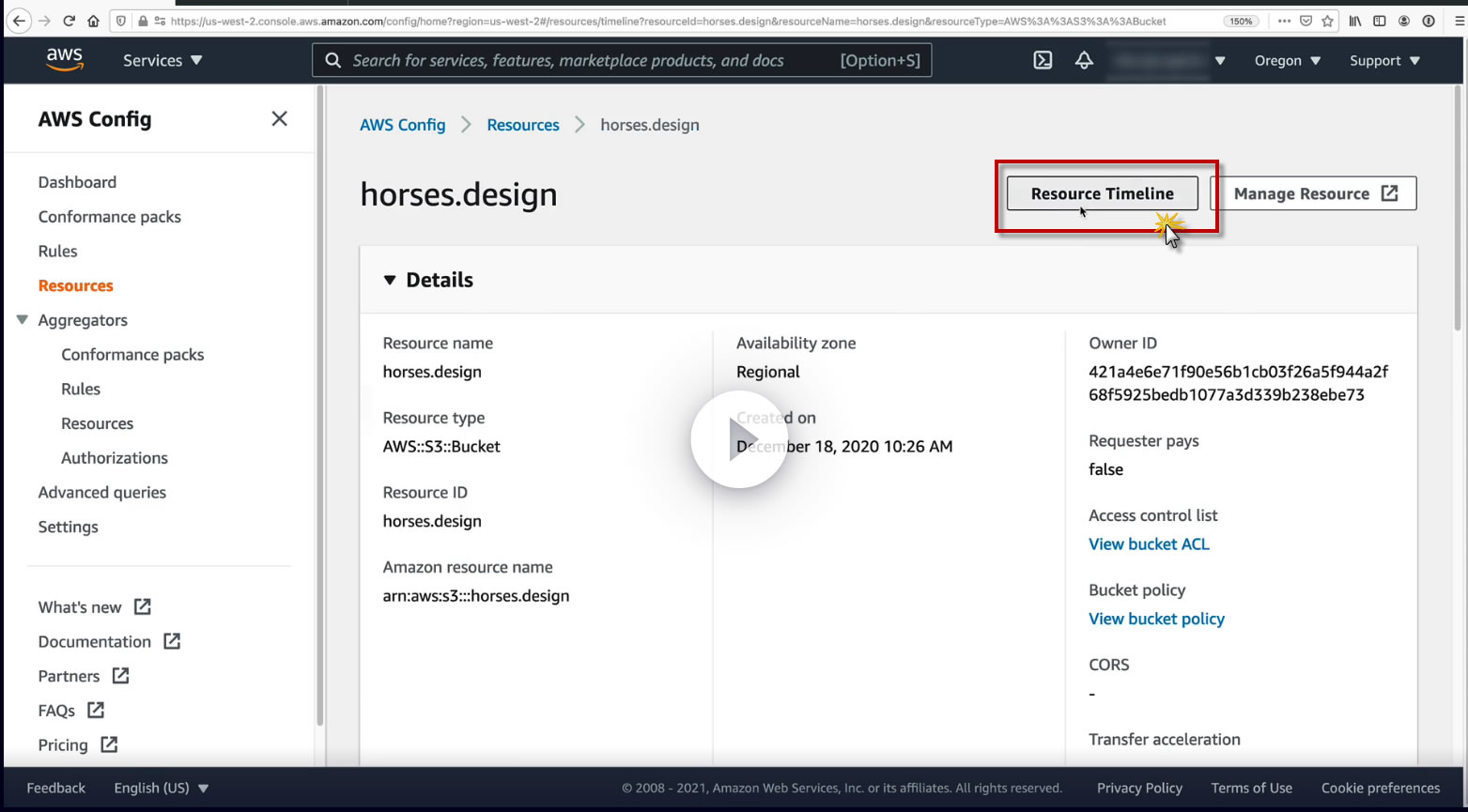This screenshot has height=812, width=1468.
Task: Play the video with the center play button
Action: [739, 439]
